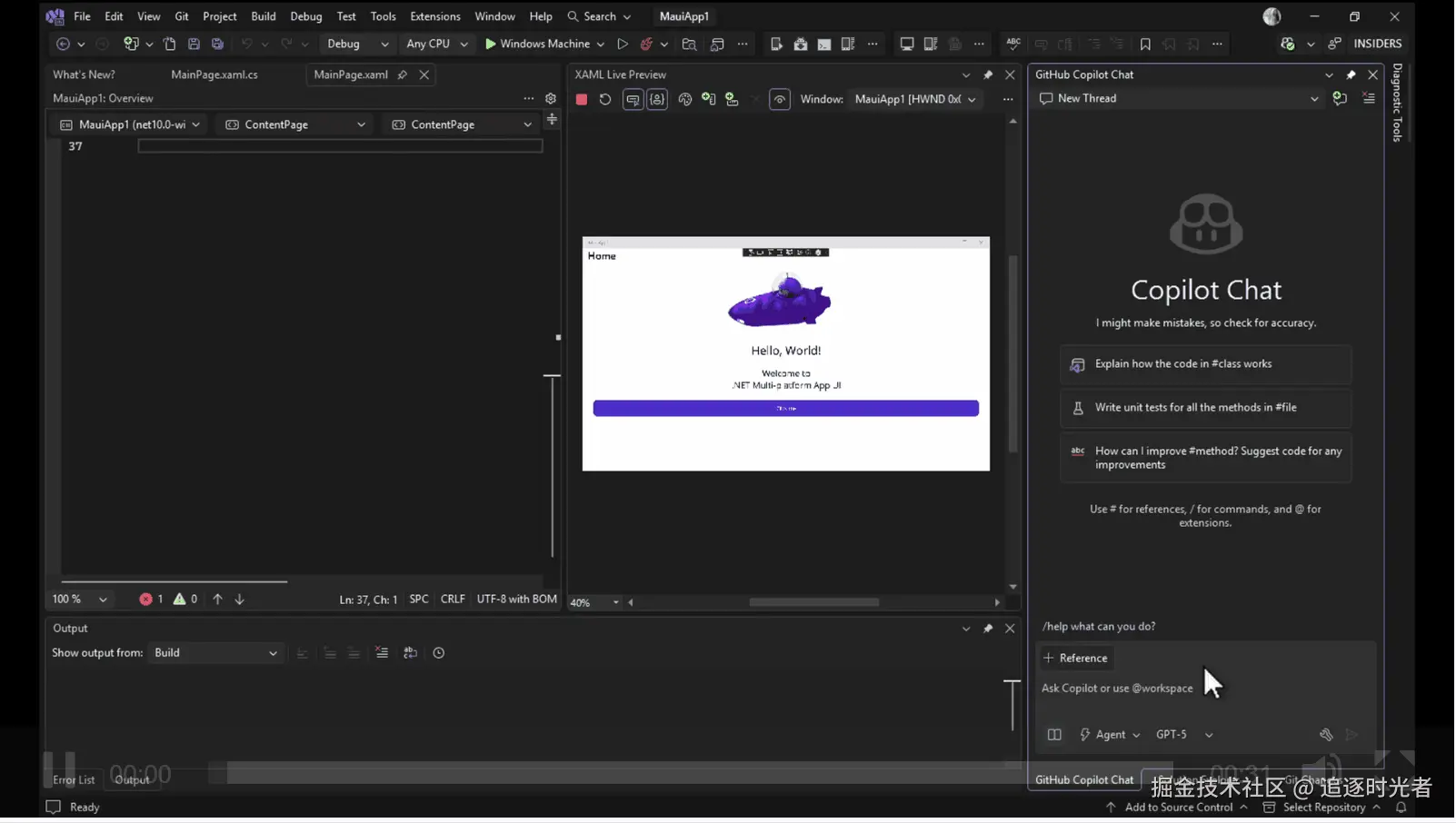The width and height of the screenshot is (1456, 823).
Task: Open the Debug configuration dropdown
Action: [357, 44]
